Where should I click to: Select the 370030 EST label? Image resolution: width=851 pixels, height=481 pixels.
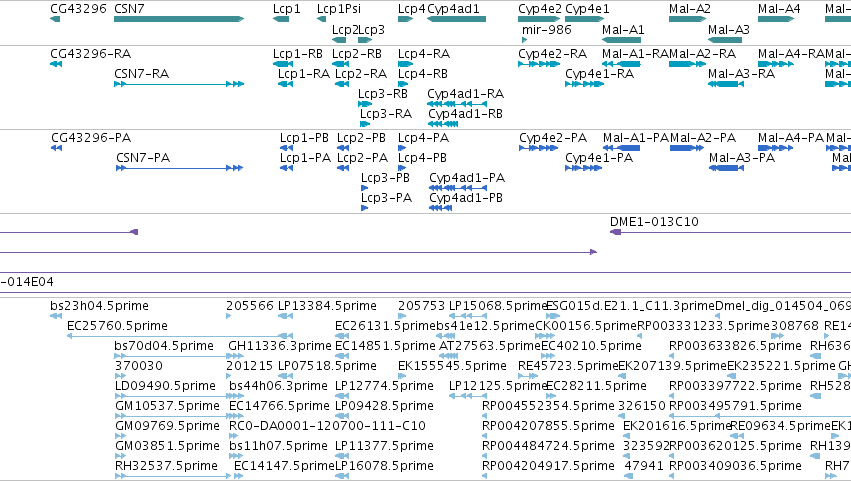(x=138, y=366)
